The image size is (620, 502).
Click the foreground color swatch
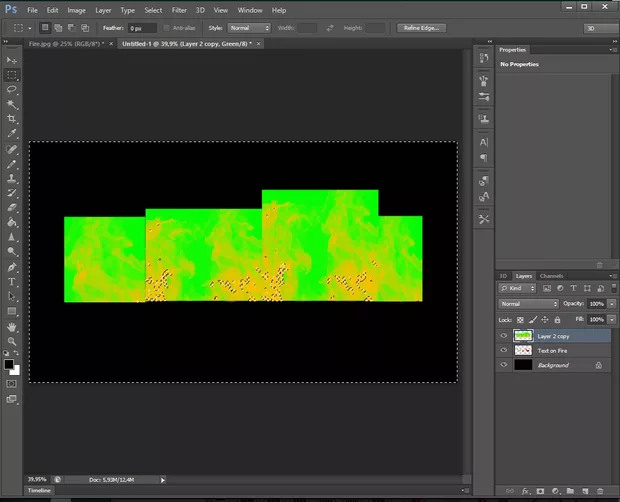[x=9, y=364]
